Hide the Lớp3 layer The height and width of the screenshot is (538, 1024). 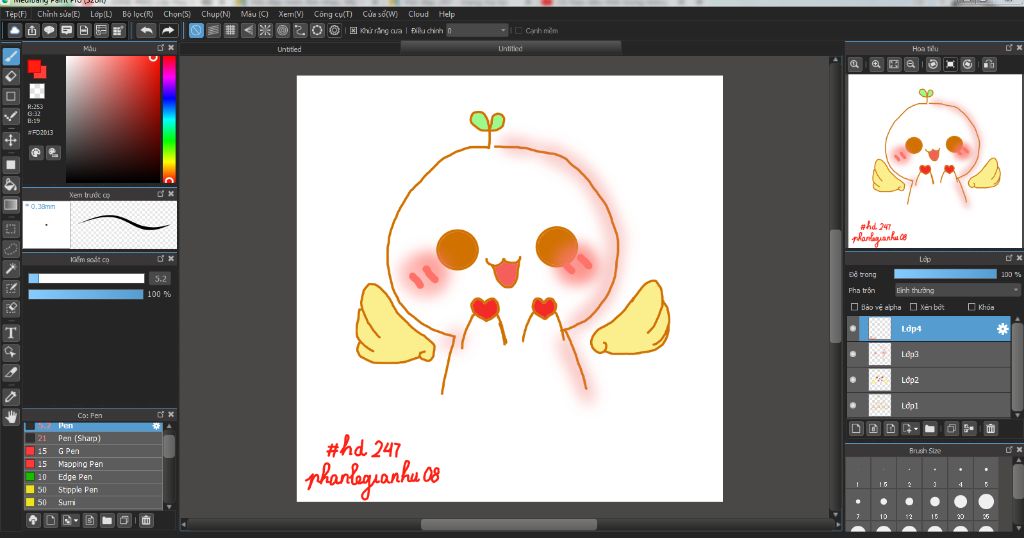click(853, 354)
